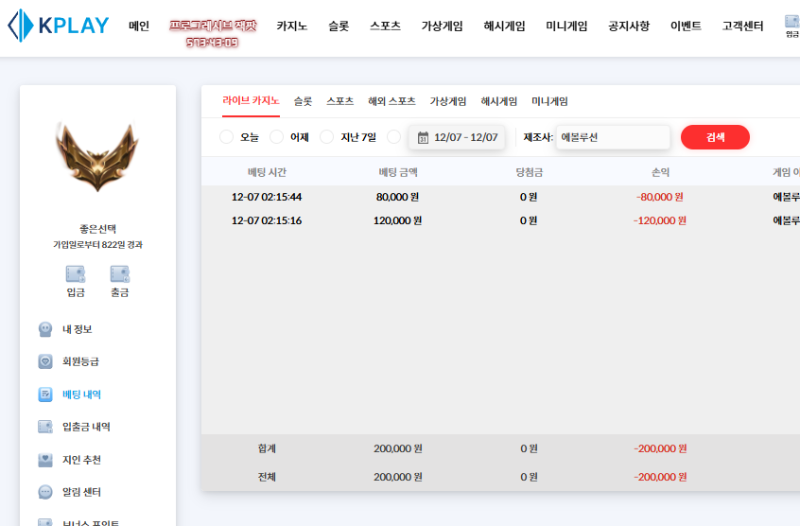
Task: Open 해시게임 in the top navigation
Action: point(505,26)
